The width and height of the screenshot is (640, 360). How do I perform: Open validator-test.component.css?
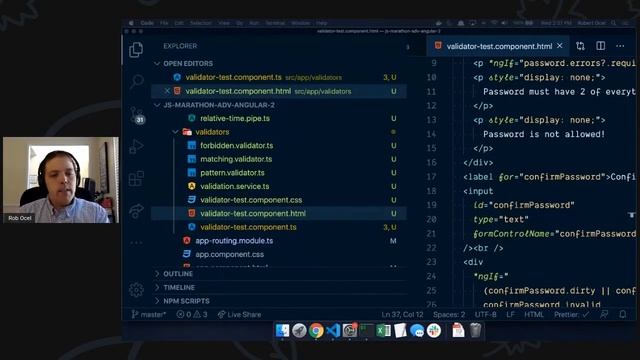click(x=279, y=200)
